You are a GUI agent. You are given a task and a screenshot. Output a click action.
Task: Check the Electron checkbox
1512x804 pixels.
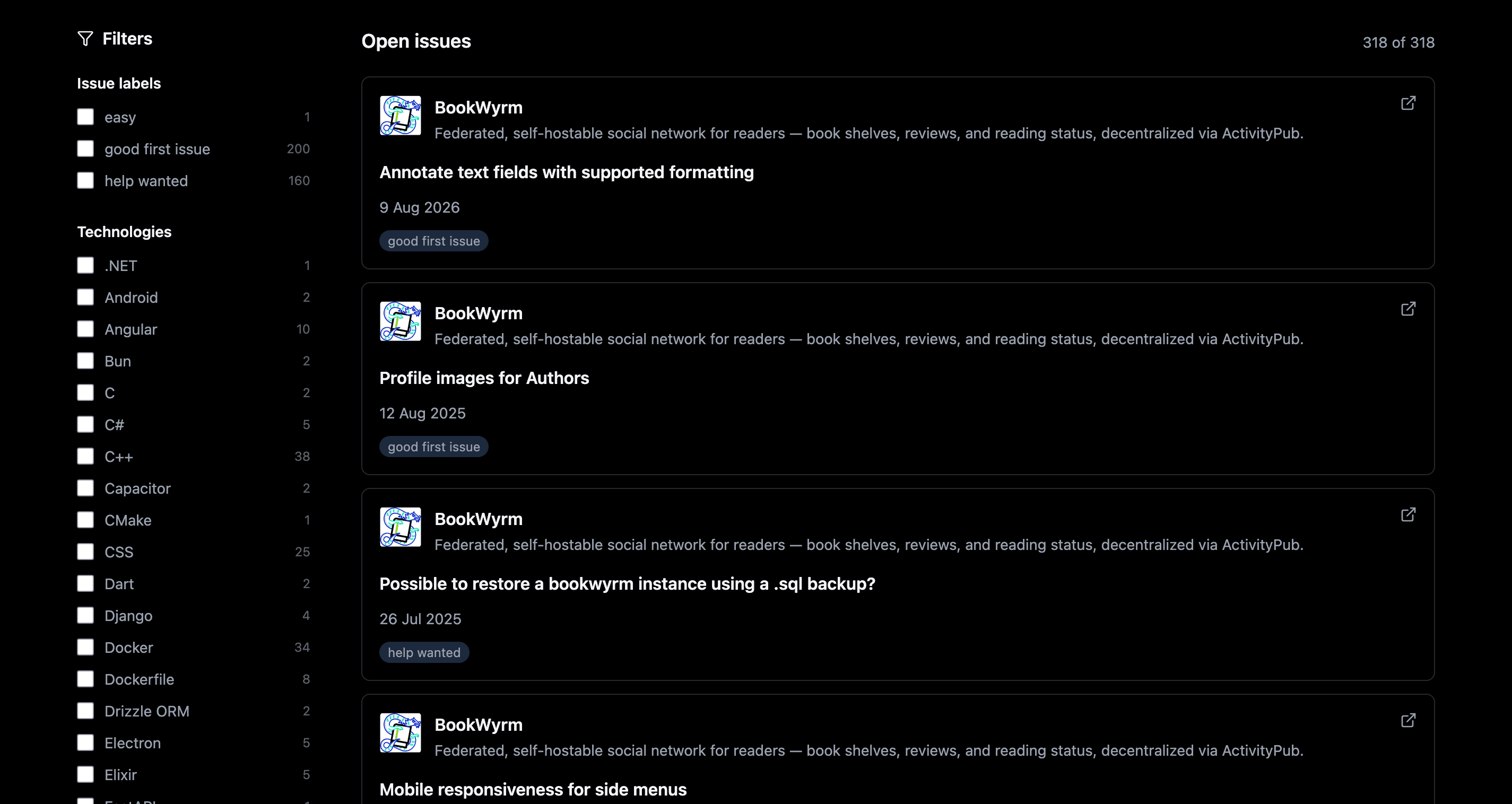pyautogui.click(x=86, y=742)
